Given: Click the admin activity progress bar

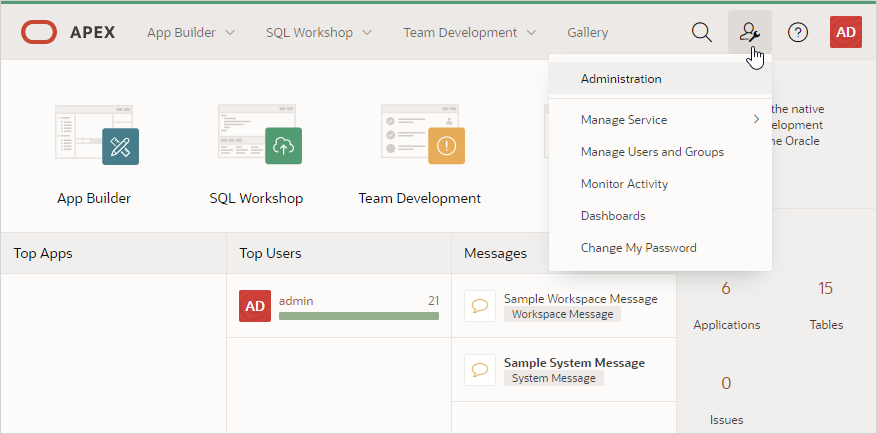Looking at the screenshot, I should [359, 316].
